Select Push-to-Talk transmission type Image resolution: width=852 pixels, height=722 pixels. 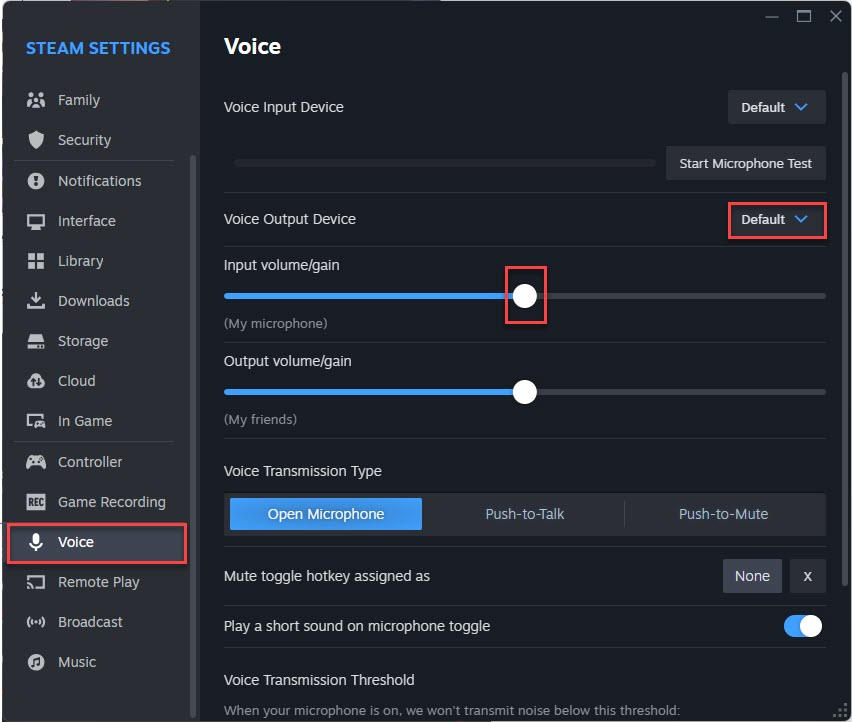[525, 514]
